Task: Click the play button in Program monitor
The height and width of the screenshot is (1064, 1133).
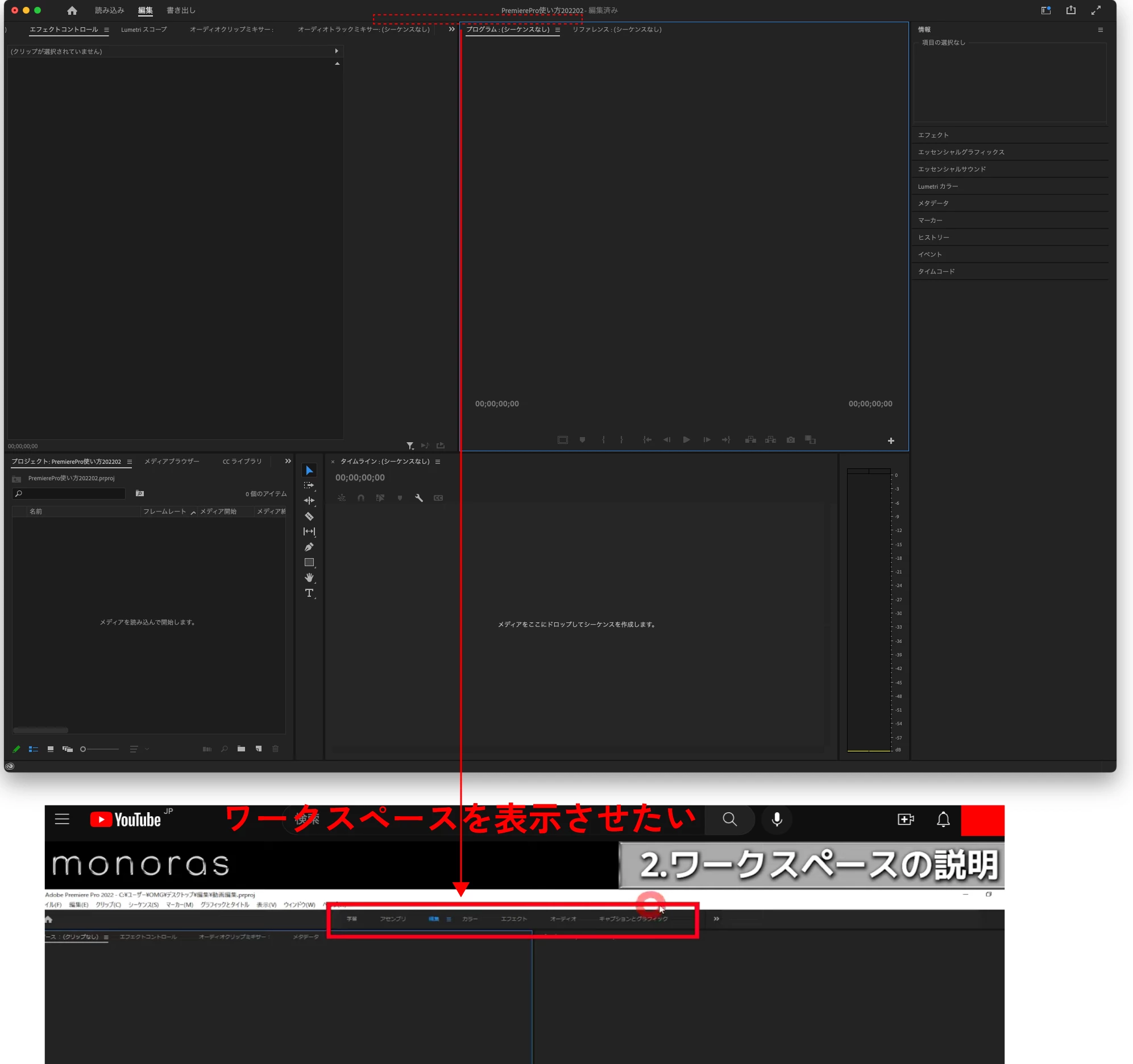Action: (686, 440)
